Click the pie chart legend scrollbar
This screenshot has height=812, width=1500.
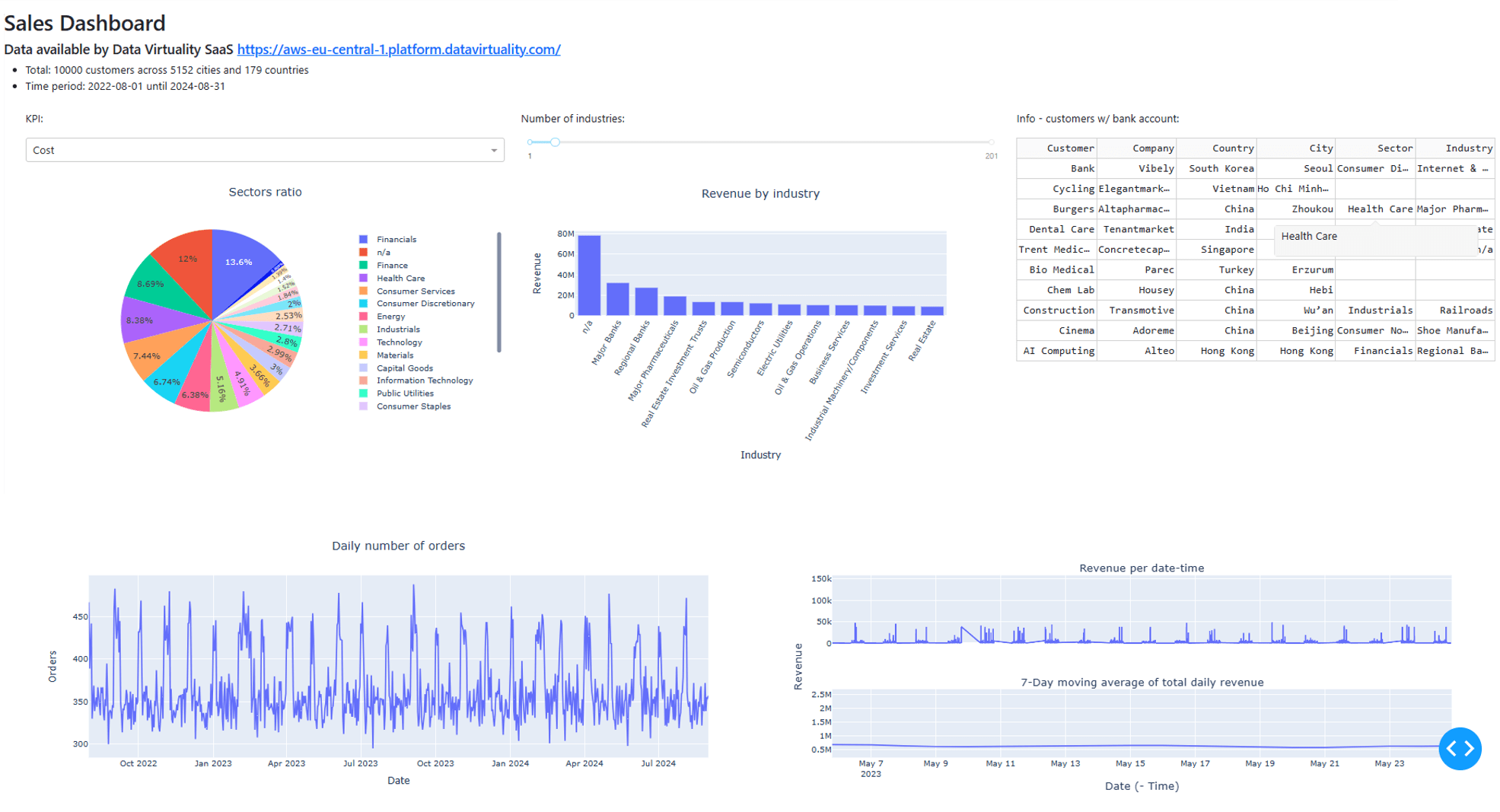tap(499, 293)
